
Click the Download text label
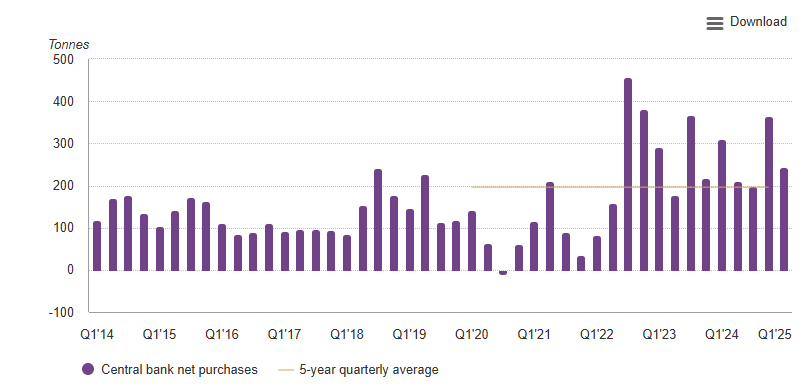pyautogui.click(x=758, y=22)
